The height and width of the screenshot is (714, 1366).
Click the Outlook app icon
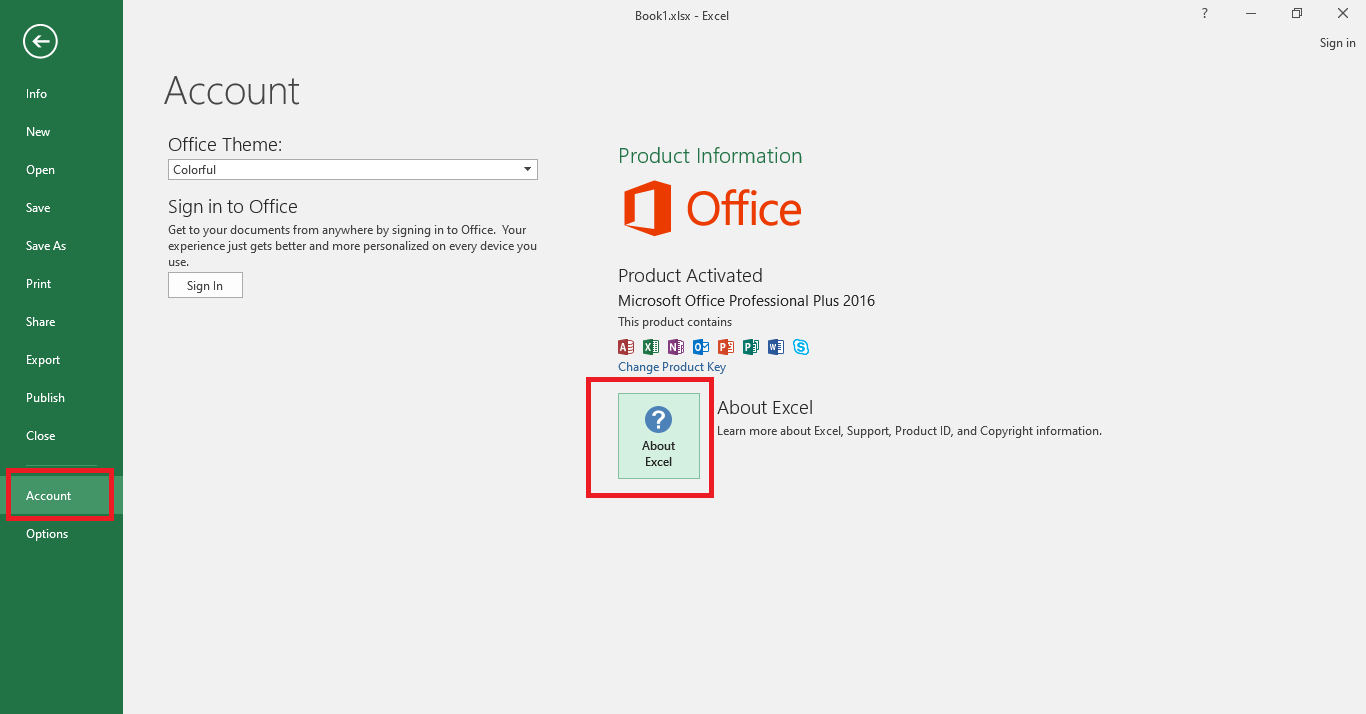point(701,347)
